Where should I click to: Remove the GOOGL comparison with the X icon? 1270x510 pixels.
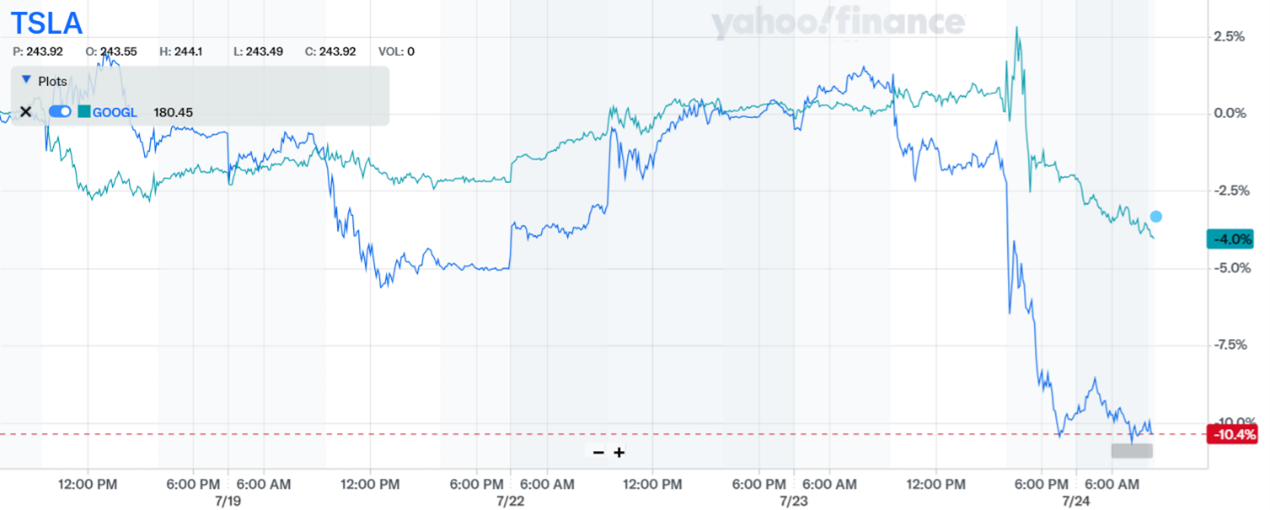(x=25, y=111)
